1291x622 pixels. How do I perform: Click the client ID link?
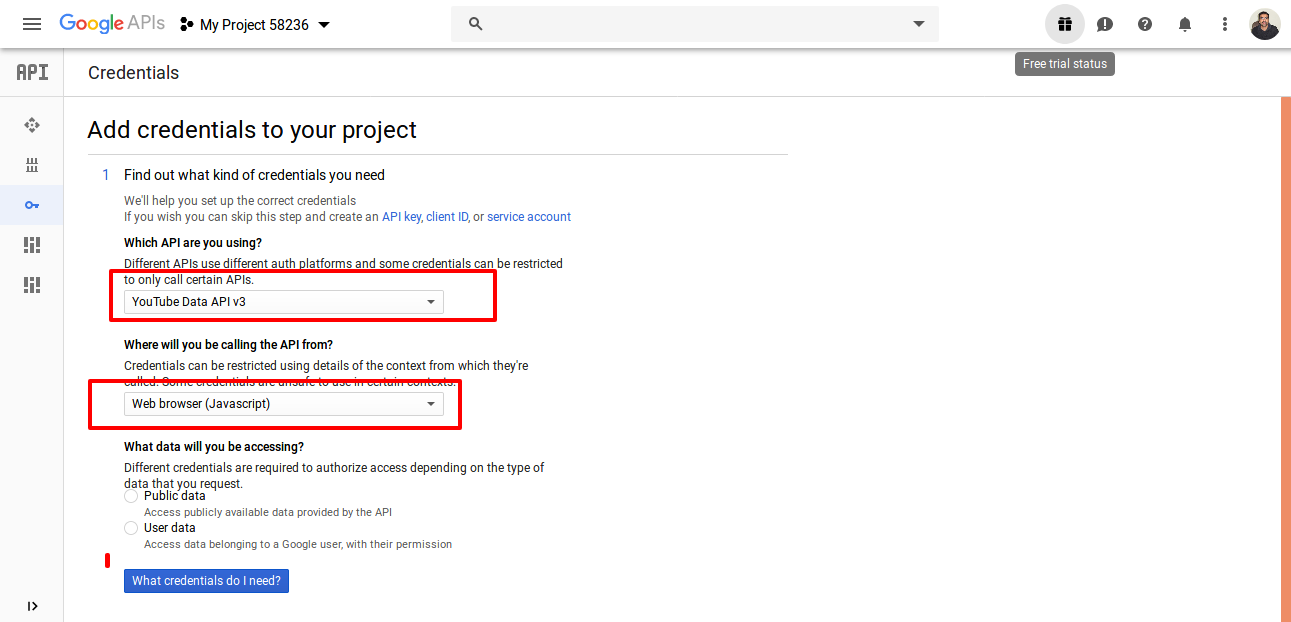(x=448, y=217)
